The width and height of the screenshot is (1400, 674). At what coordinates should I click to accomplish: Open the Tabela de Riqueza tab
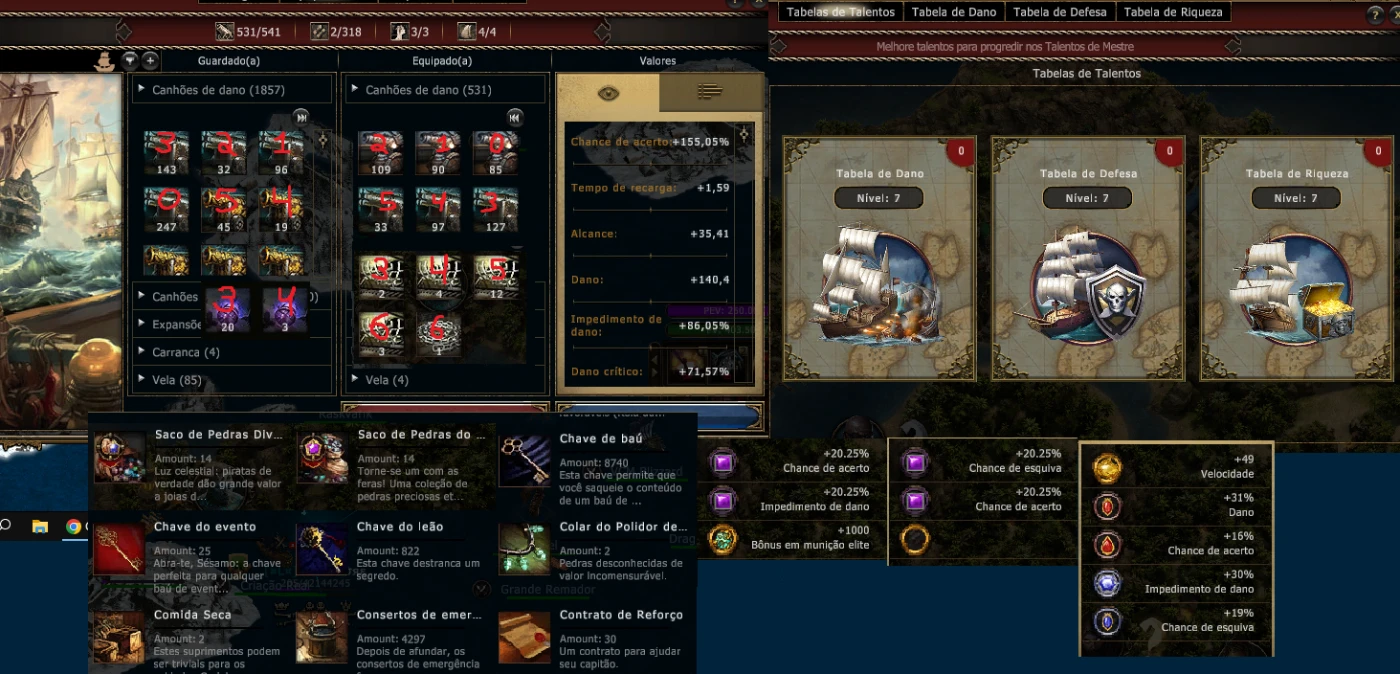coord(1172,12)
